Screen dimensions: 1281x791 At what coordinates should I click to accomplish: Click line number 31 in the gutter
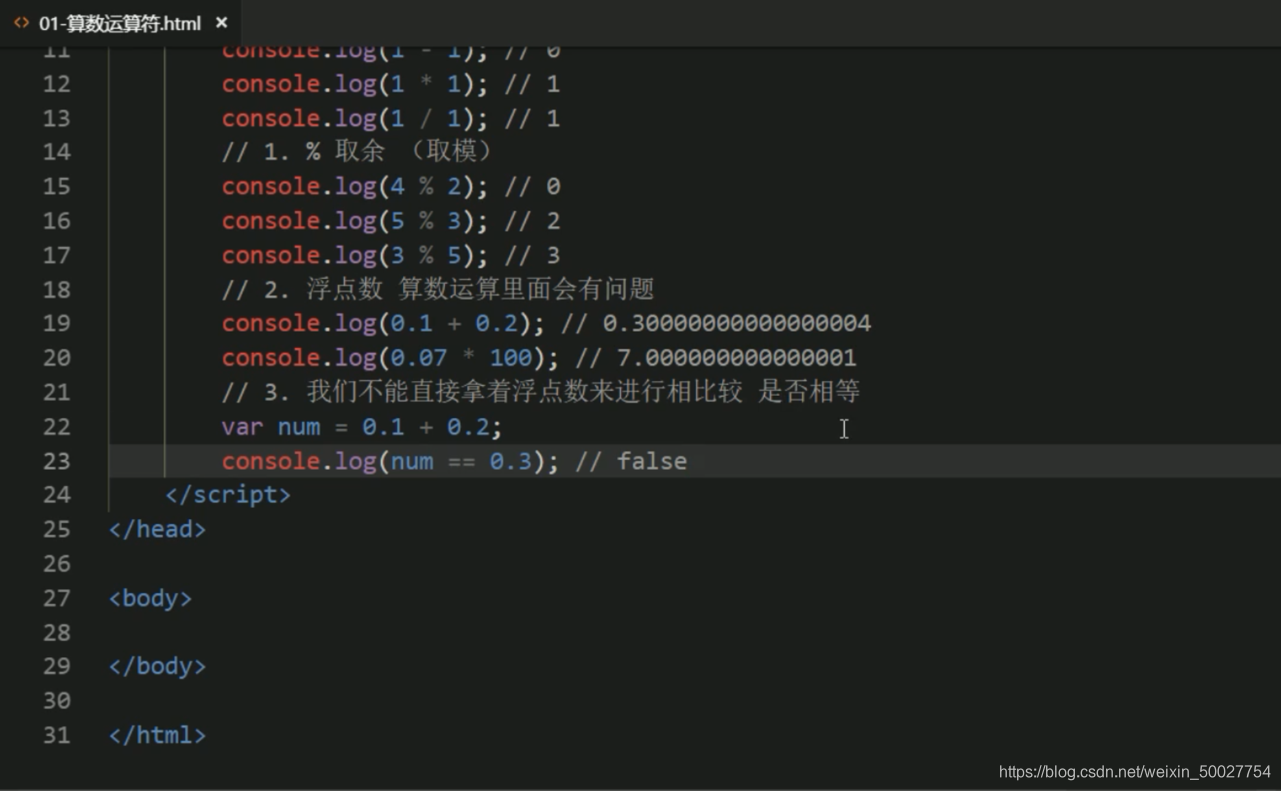click(x=57, y=735)
